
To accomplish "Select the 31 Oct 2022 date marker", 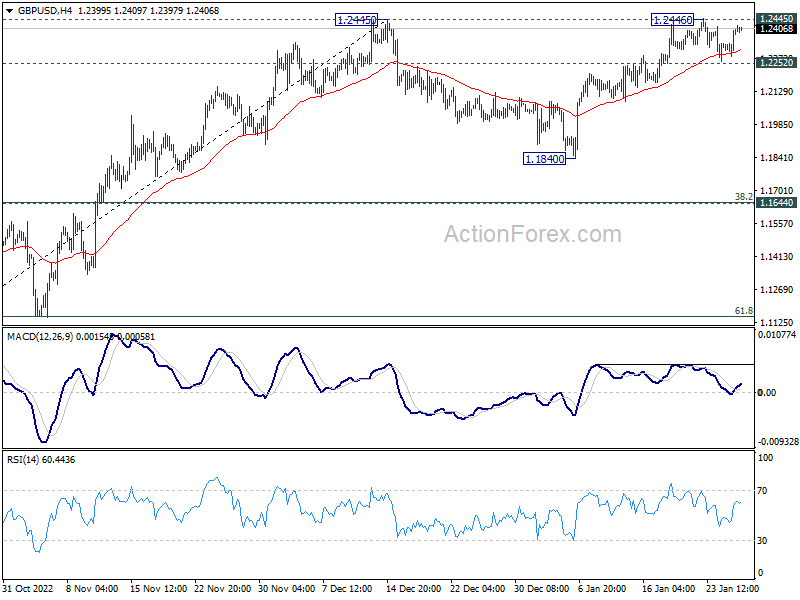I will click(x=28, y=588).
